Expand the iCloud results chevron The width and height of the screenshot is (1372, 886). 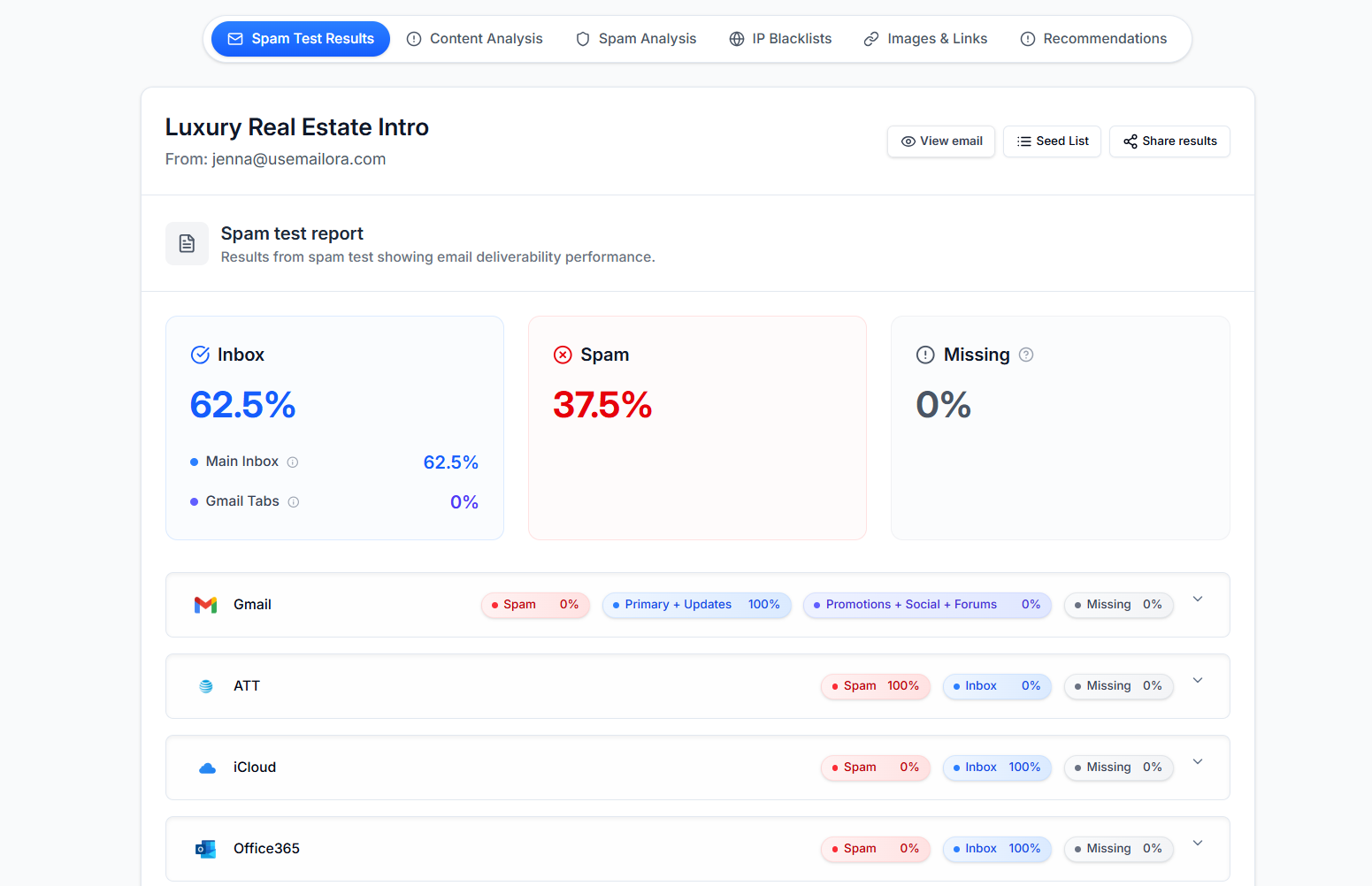point(1198,762)
